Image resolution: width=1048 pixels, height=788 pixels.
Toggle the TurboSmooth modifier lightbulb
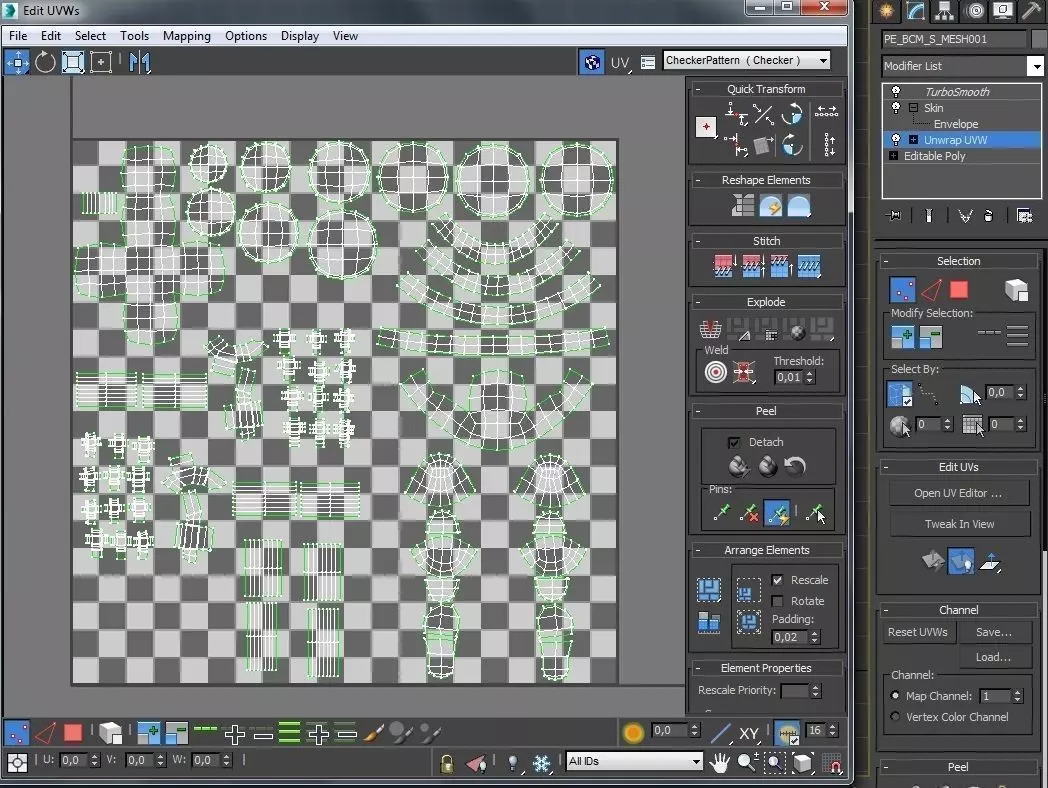[896, 92]
